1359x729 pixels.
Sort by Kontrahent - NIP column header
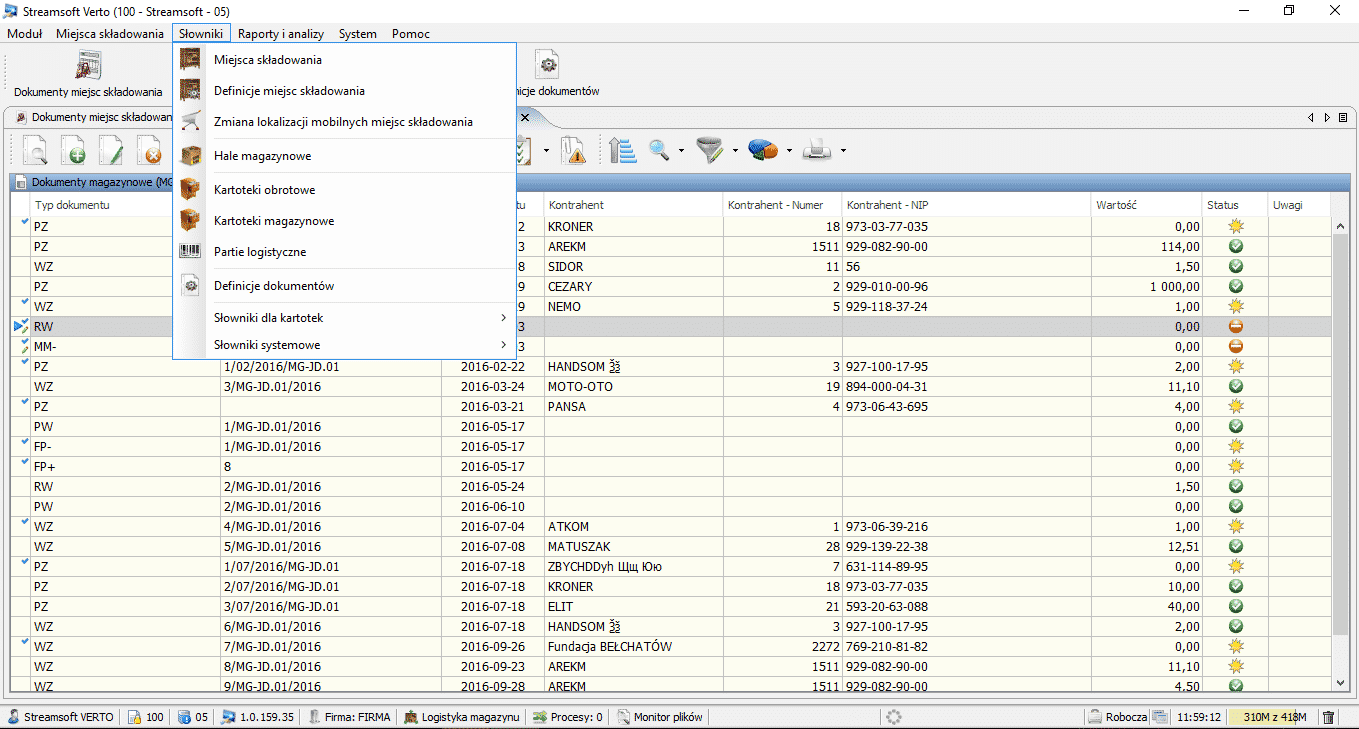[967, 205]
